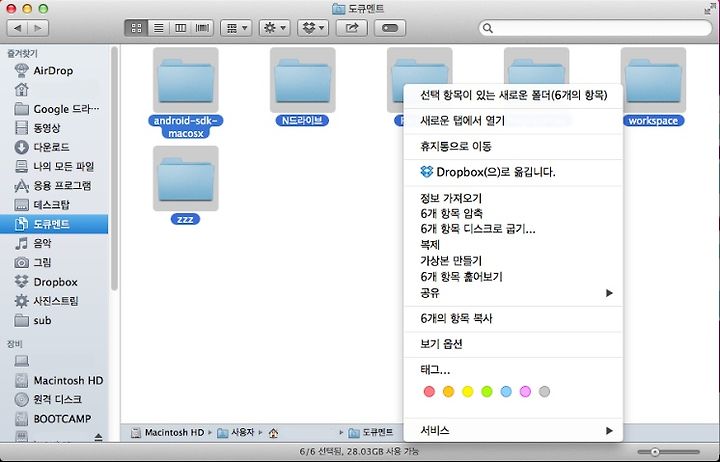Screen dimensions: 720x462
Task: Go back with the left arrow button
Action: [17, 28]
